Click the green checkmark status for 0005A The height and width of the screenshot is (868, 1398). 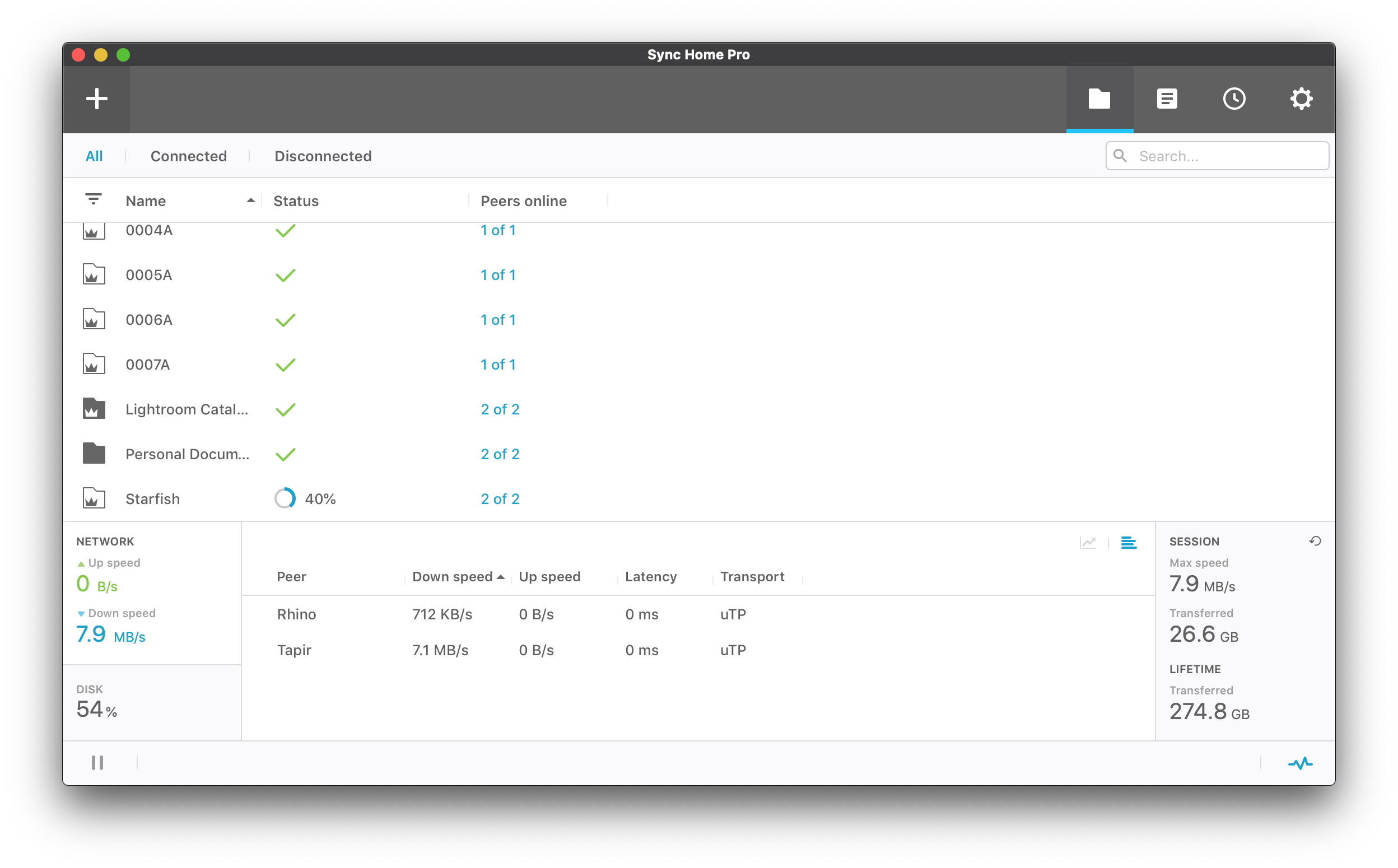pos(285,276)
